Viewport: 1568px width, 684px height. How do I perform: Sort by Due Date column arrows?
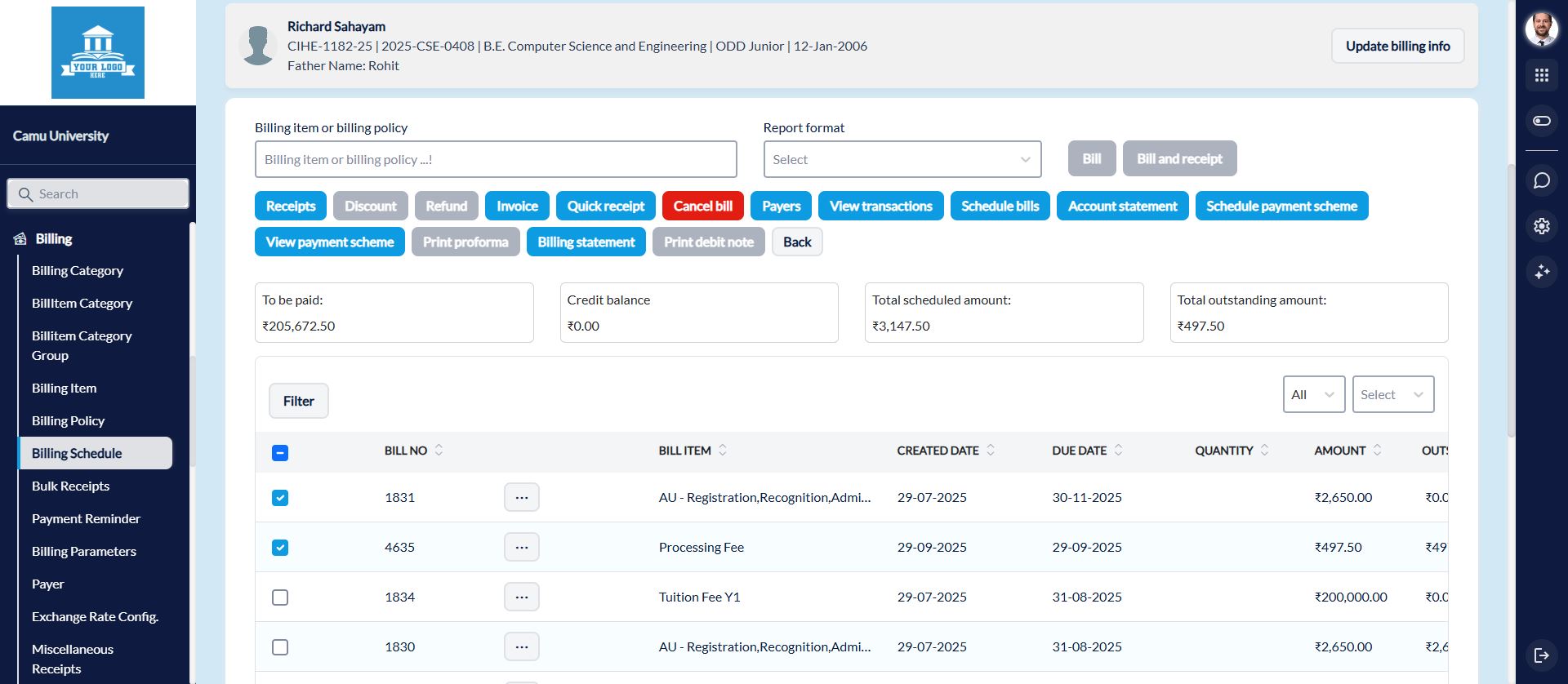(1119, 450)
